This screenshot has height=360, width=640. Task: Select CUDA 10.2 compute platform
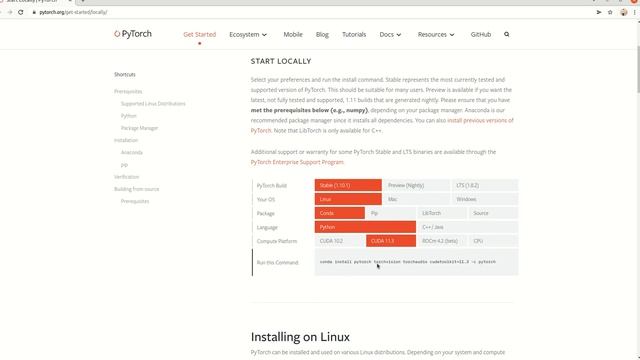(340, 241)
